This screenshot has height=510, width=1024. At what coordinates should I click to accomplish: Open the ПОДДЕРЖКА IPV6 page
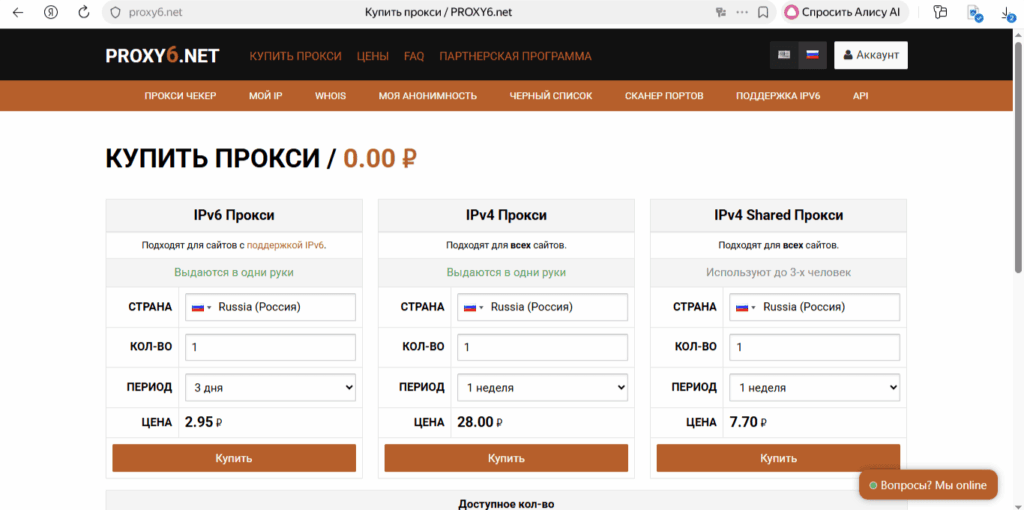tap(778, 96)
